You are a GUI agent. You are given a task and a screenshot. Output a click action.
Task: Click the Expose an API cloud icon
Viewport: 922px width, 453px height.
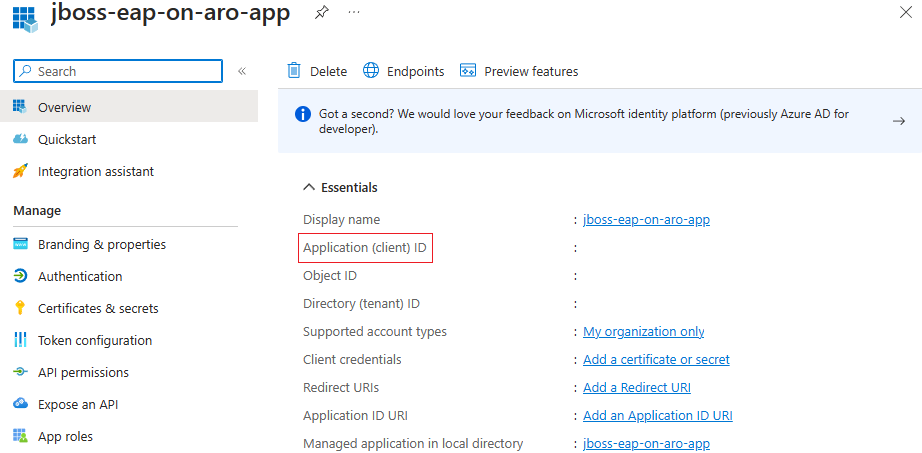(x=20, y=404)
